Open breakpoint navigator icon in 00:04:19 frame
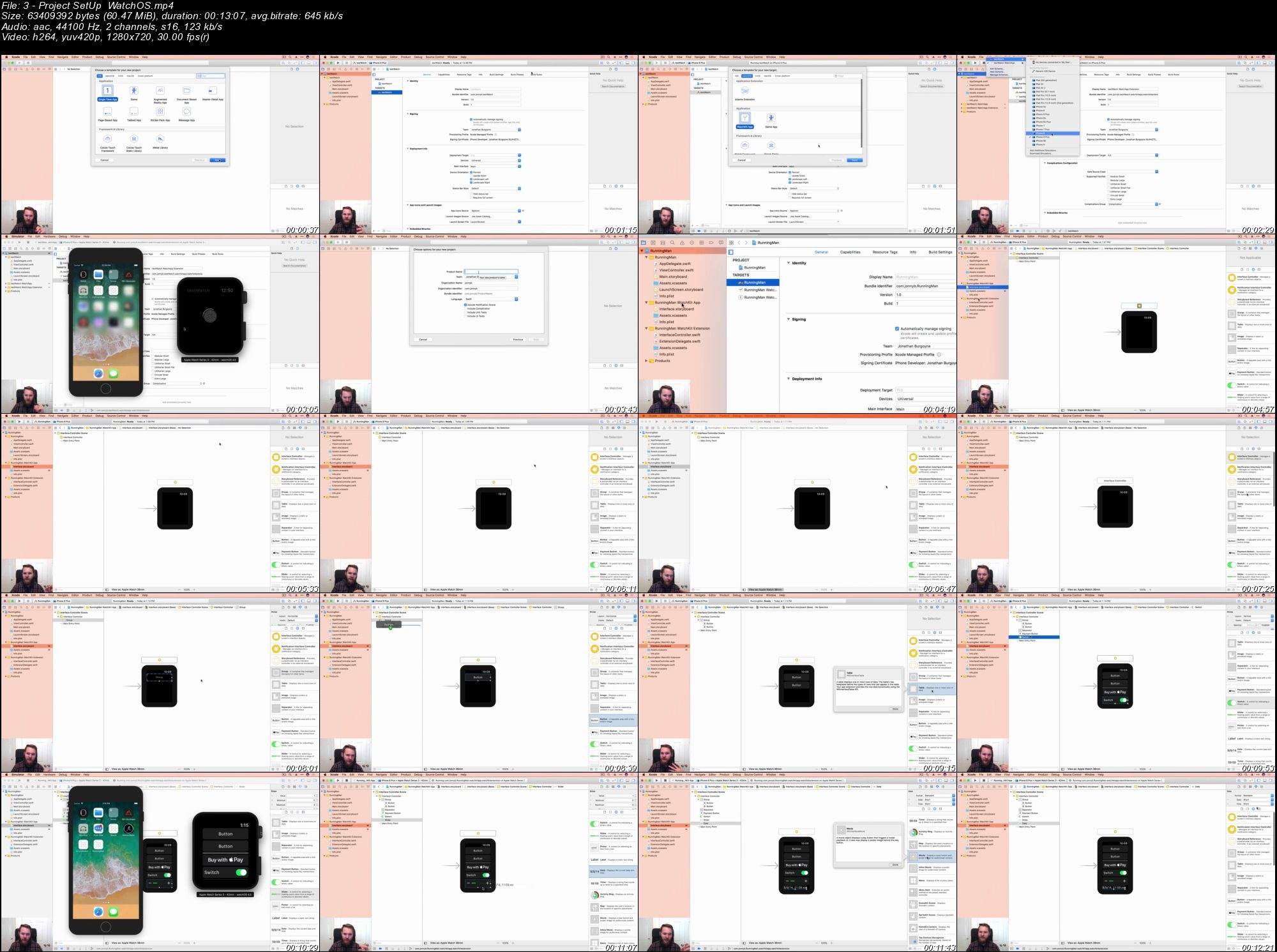 711,243
